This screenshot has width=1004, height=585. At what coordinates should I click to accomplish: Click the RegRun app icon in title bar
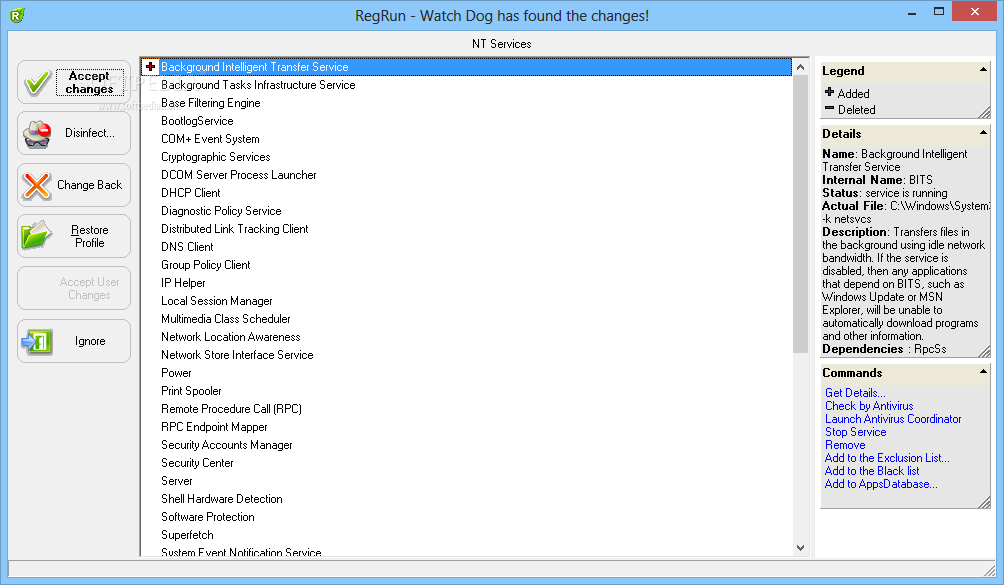17,15
